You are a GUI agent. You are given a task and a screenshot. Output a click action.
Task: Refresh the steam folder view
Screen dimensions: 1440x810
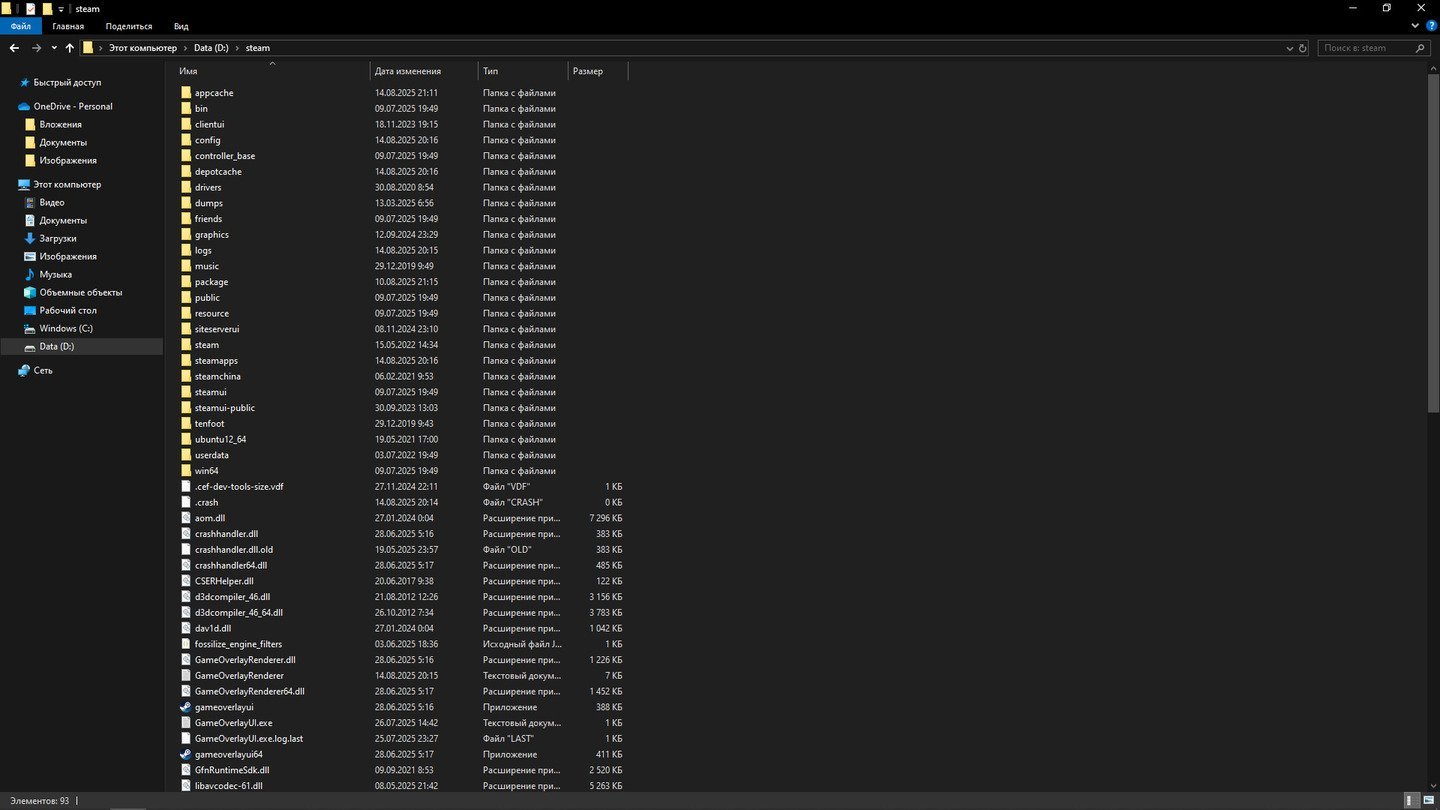(x=1302, y=48)
